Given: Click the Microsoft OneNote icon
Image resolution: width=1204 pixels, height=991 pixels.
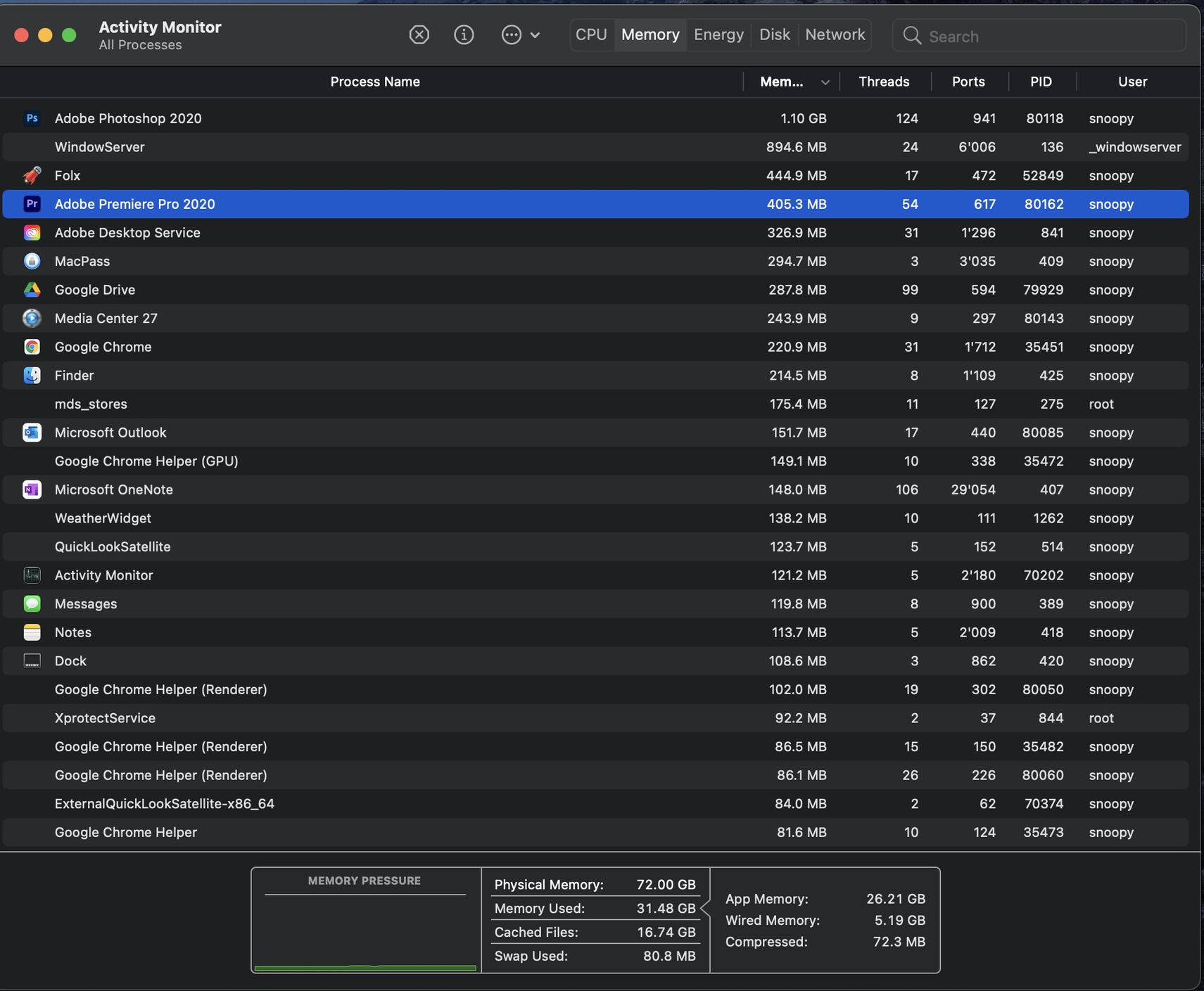Looking at the screenshot, I should [x=32, y=490].
